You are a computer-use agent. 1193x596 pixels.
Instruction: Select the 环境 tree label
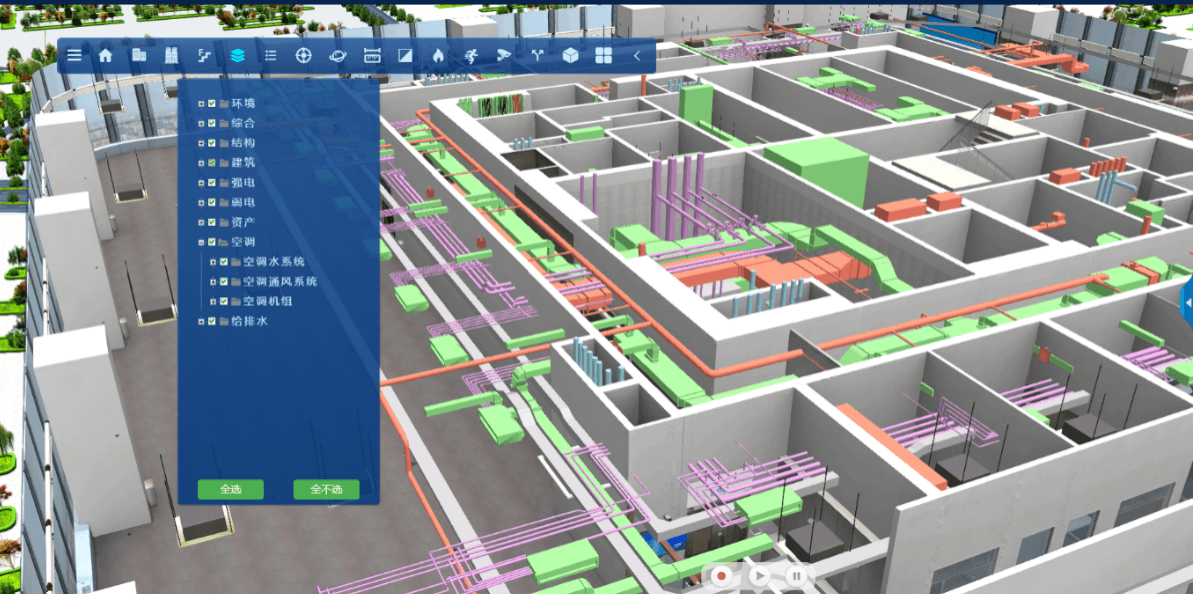click(x=243, y=104)
